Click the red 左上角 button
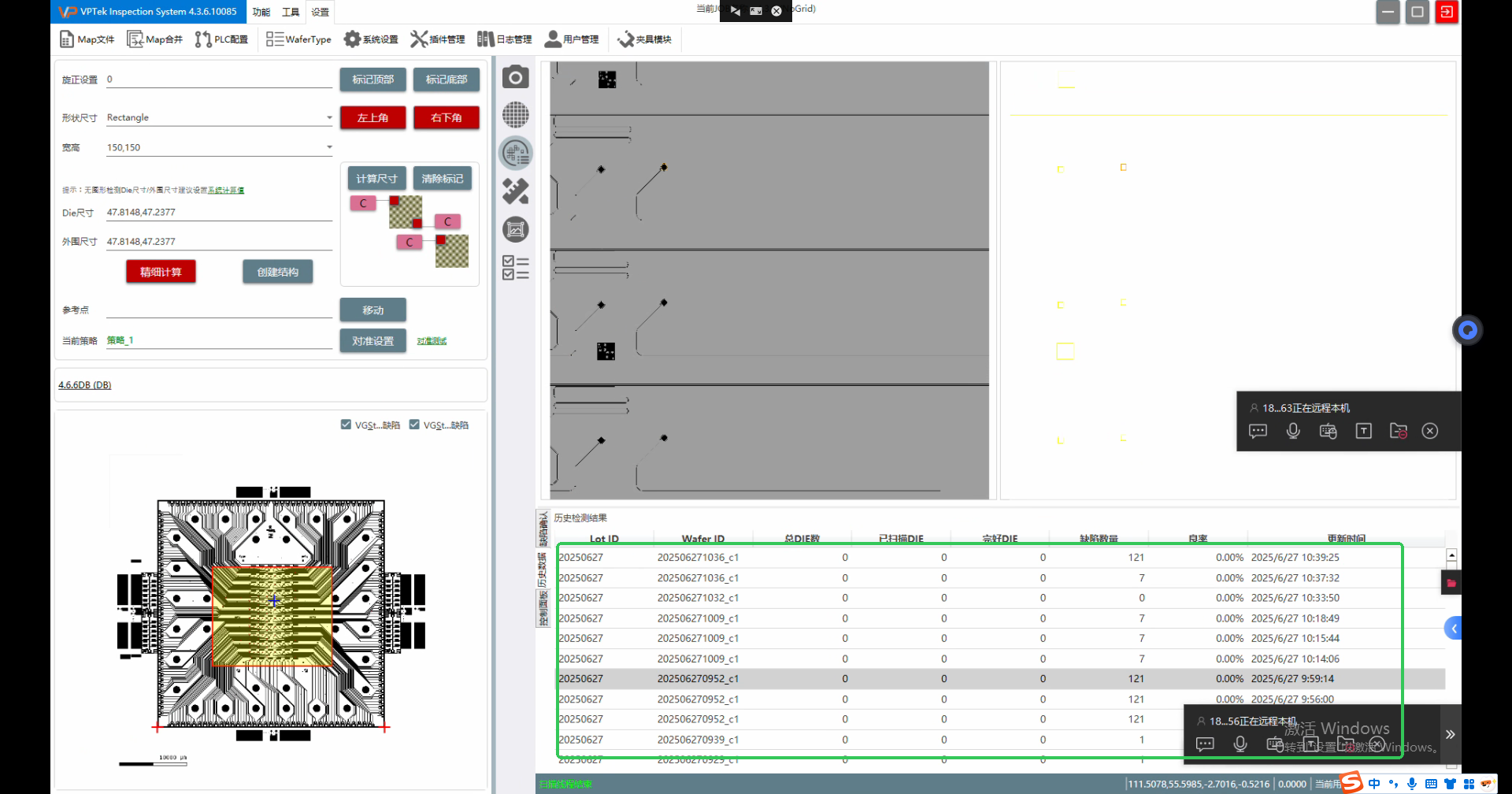Viewport: 1512px width, 794px height. (373, 117)
